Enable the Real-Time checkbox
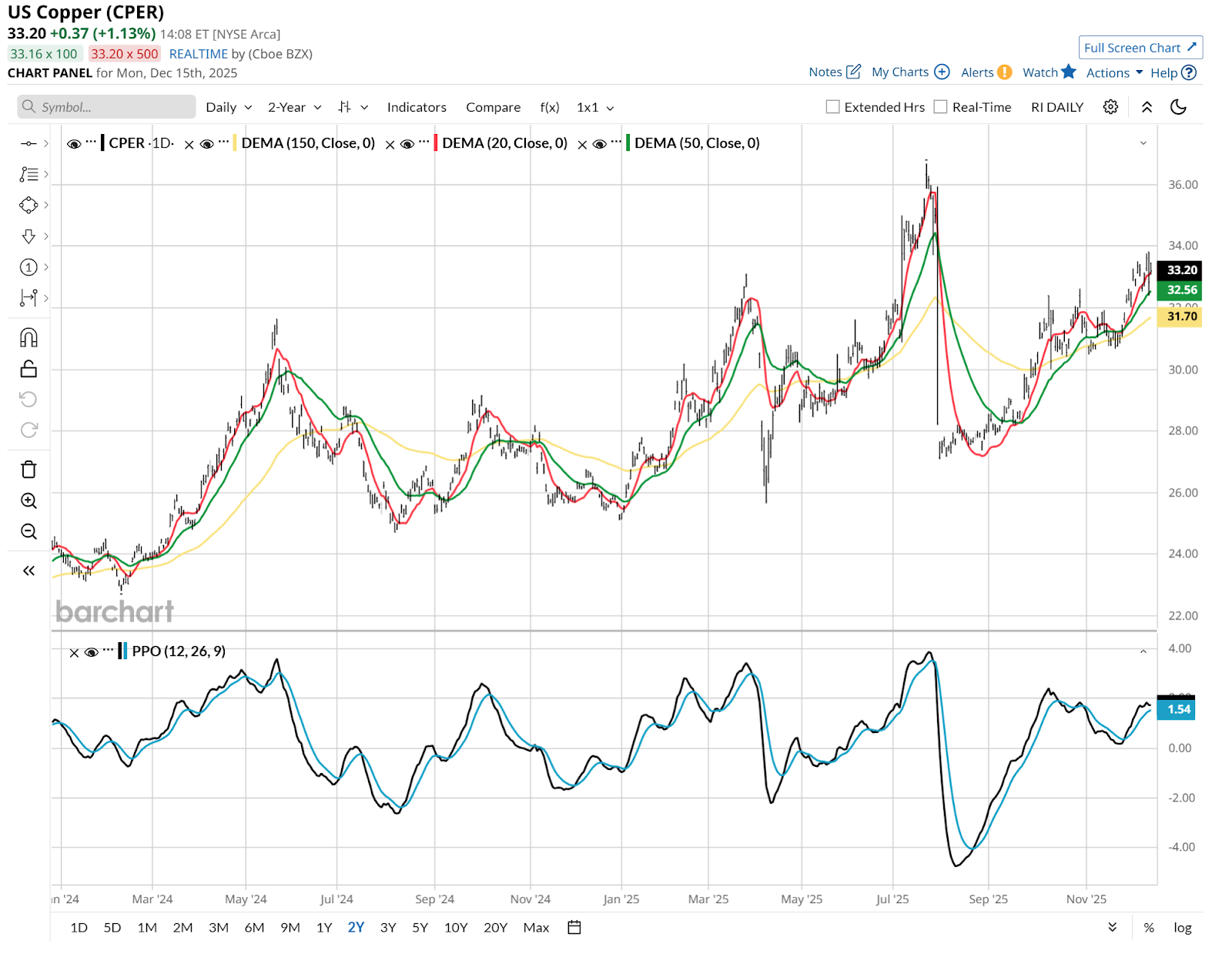Image resolution: width=1232 pixels, height=974 pixels. coord(940,107)
